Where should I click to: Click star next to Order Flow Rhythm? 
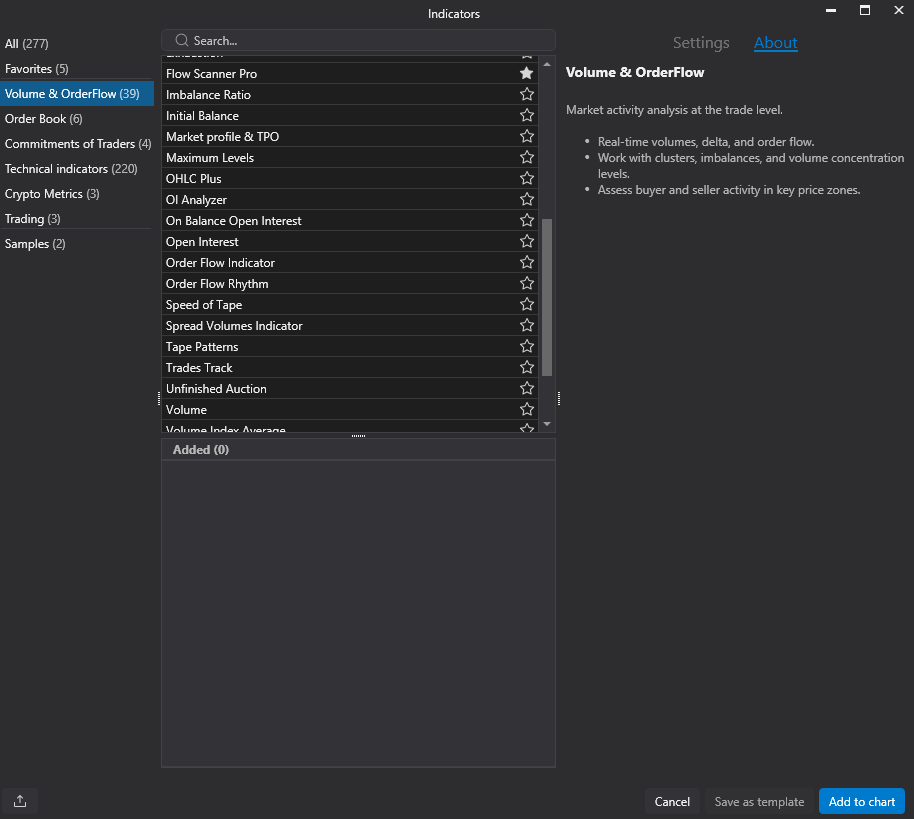(526, 283)
